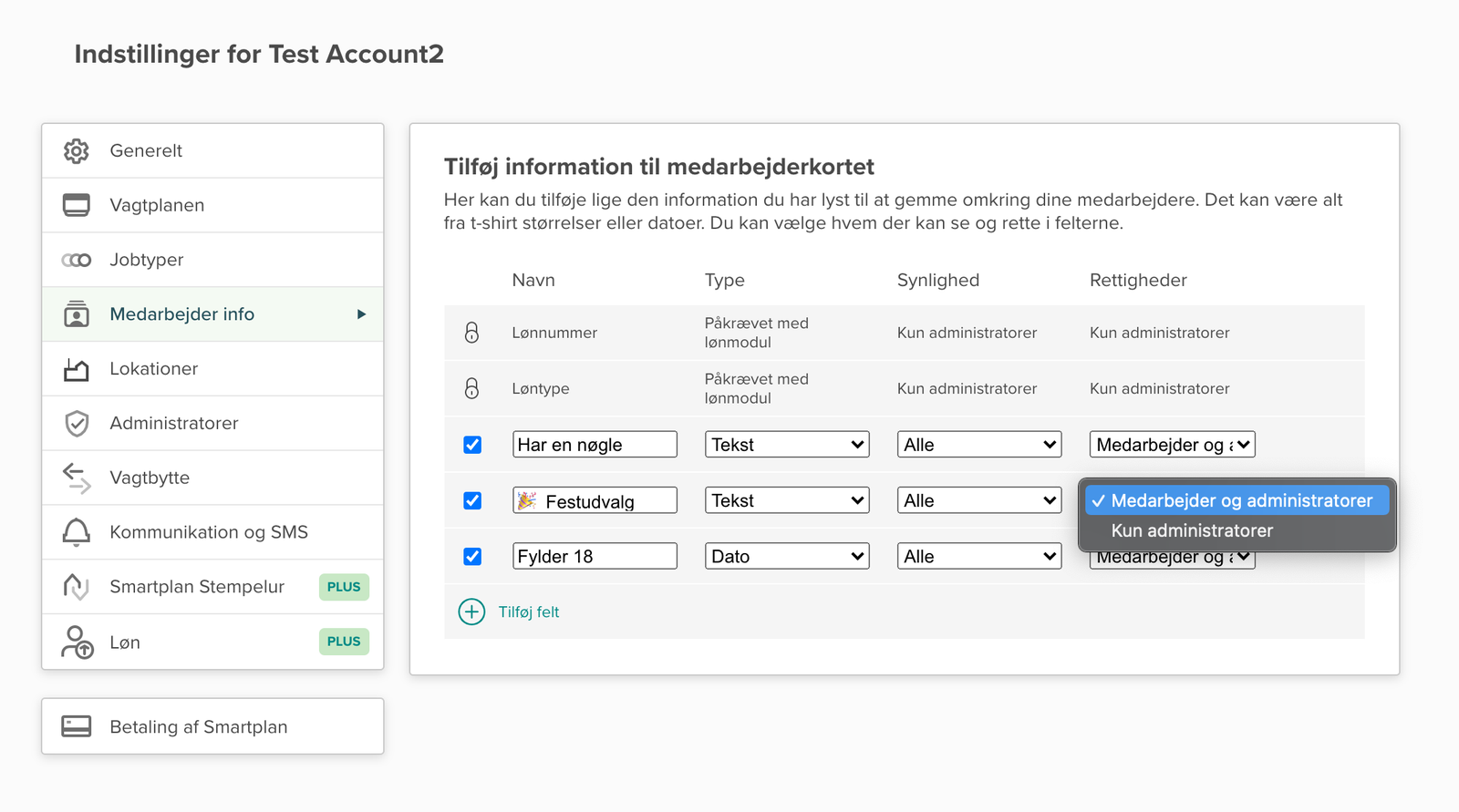Choose Medarbejder og administratorer option
This screenshot has width=1459, height=812.
click(1240, 500)
